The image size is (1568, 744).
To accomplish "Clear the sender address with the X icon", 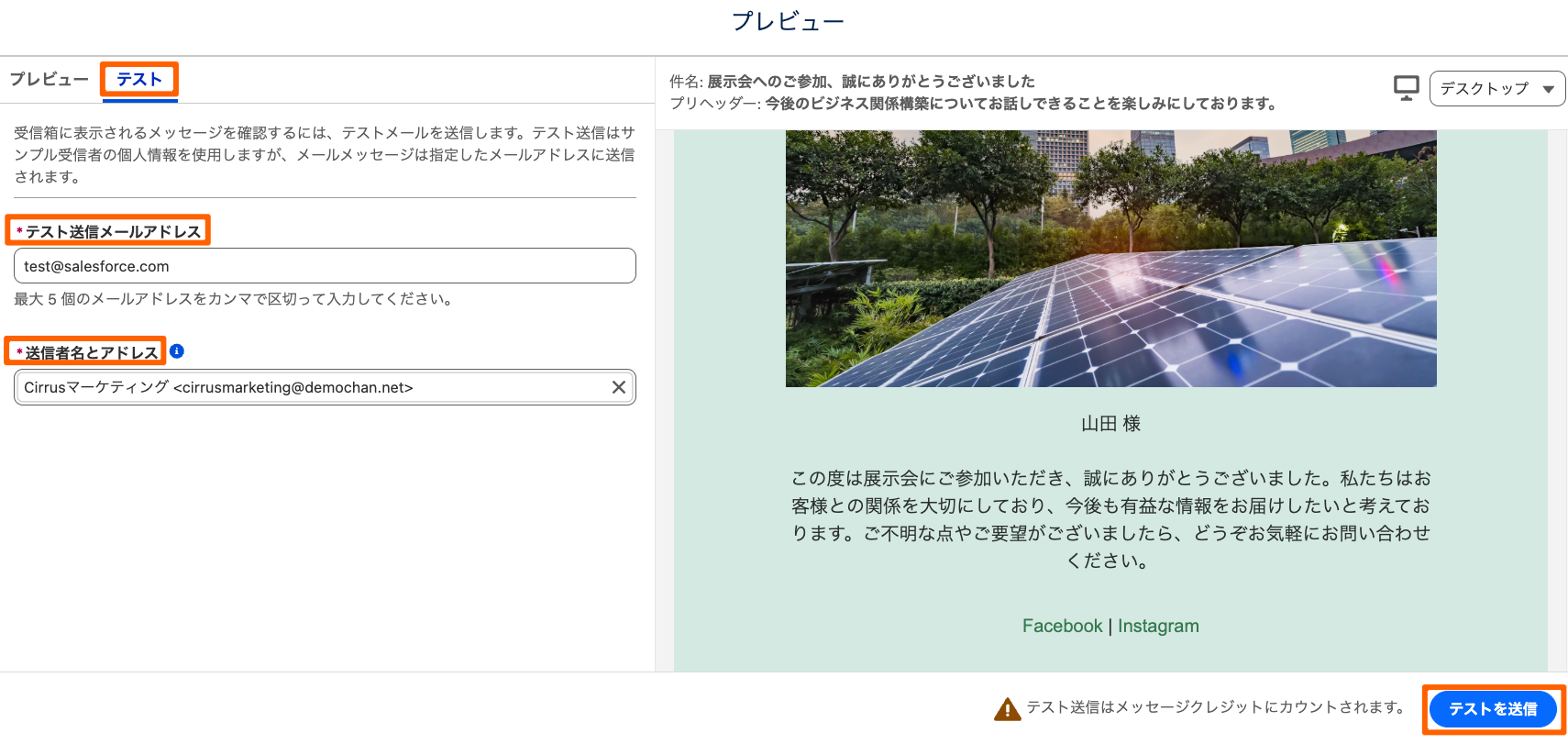I will (619, 387).
